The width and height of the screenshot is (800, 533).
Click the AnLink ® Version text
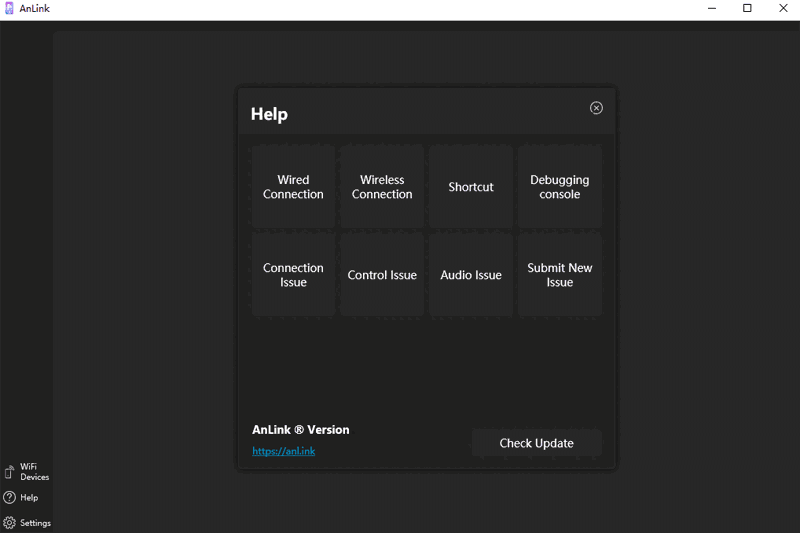[301, 429]
